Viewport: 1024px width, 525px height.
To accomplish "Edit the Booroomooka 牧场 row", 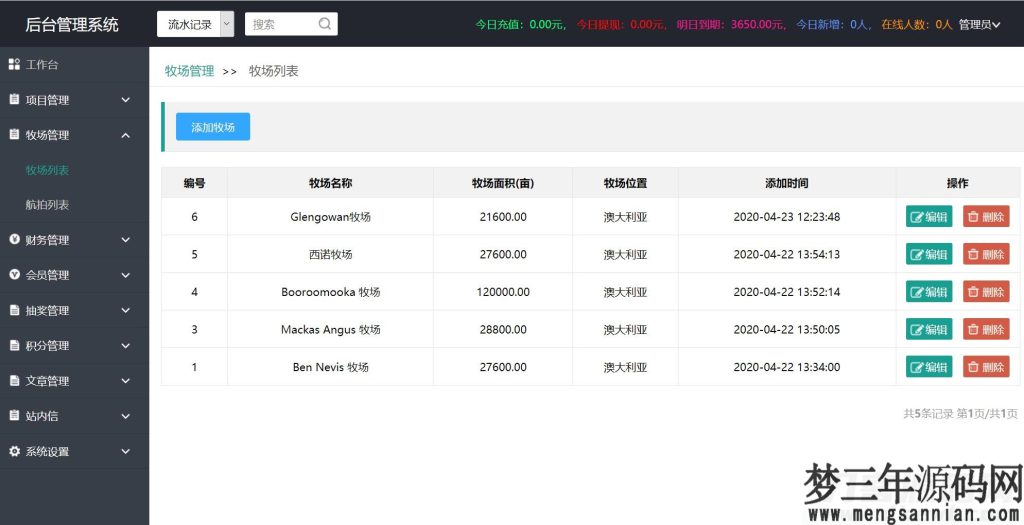I will point(929,292).
